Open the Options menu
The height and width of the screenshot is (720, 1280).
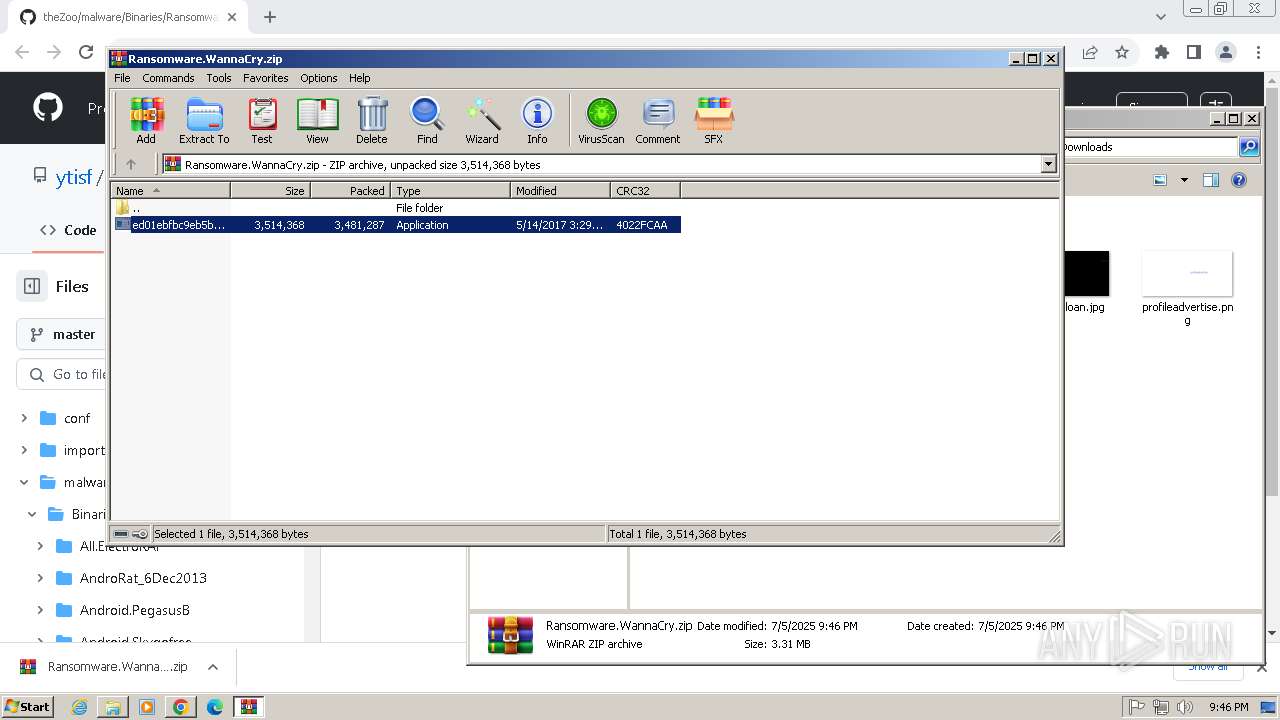point(319,78)
